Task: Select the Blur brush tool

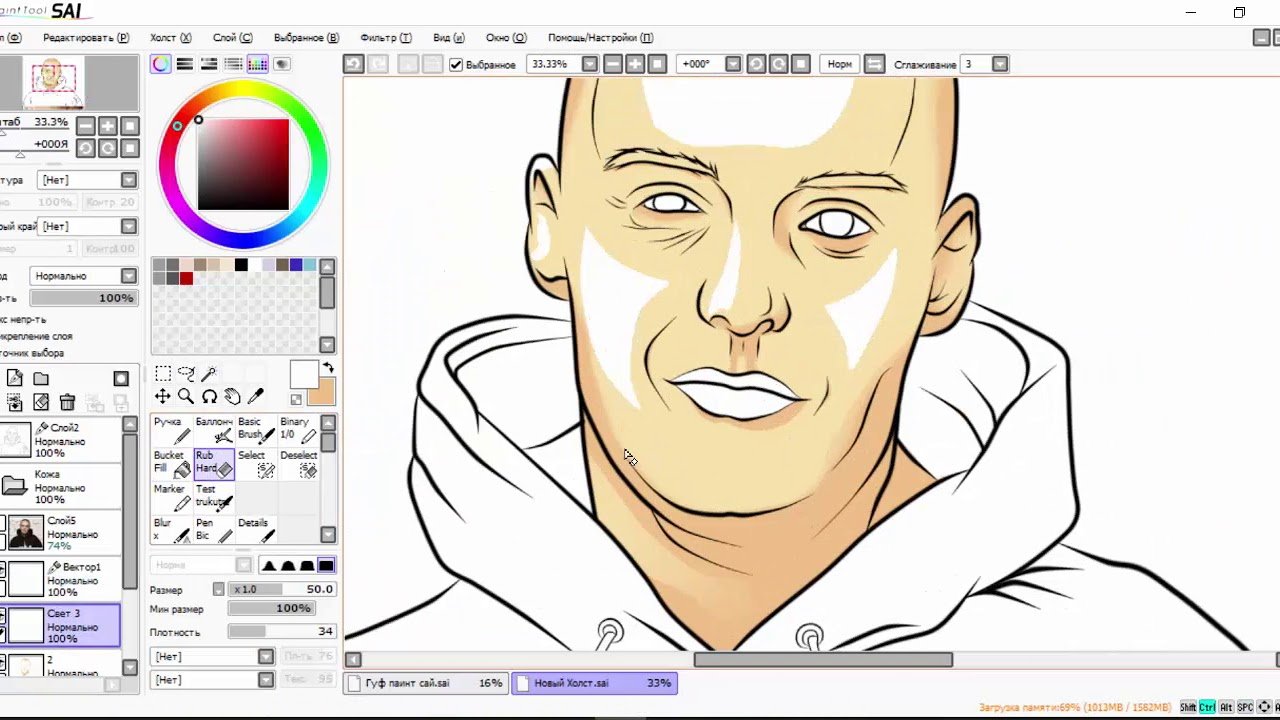Action: tap(172, 530)
